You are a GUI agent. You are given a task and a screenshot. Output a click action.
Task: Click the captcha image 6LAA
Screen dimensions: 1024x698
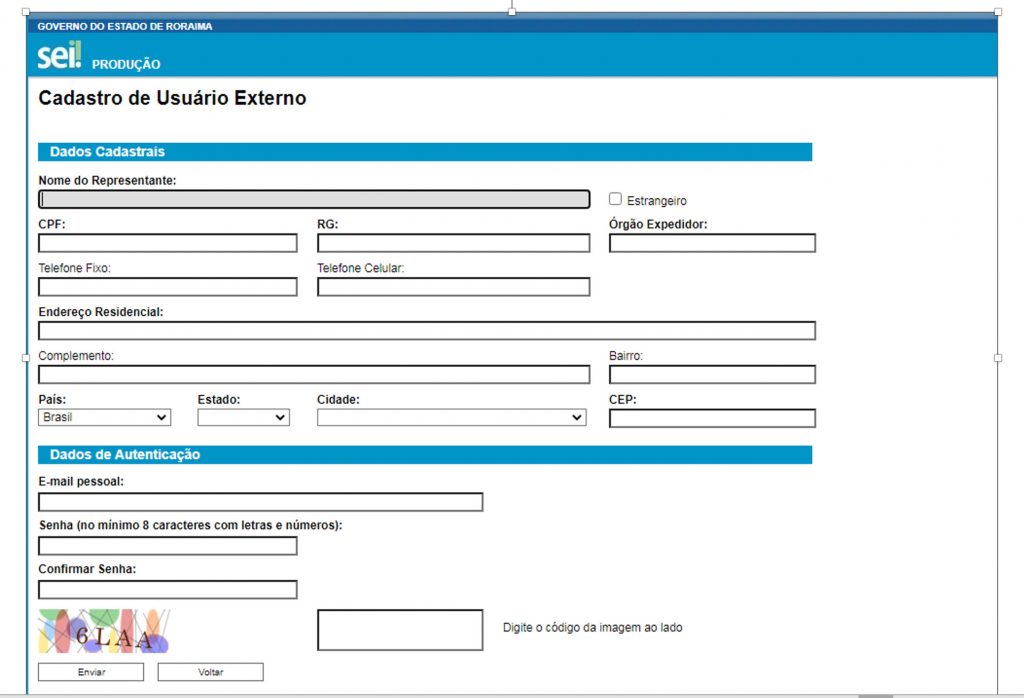point(103,631)
